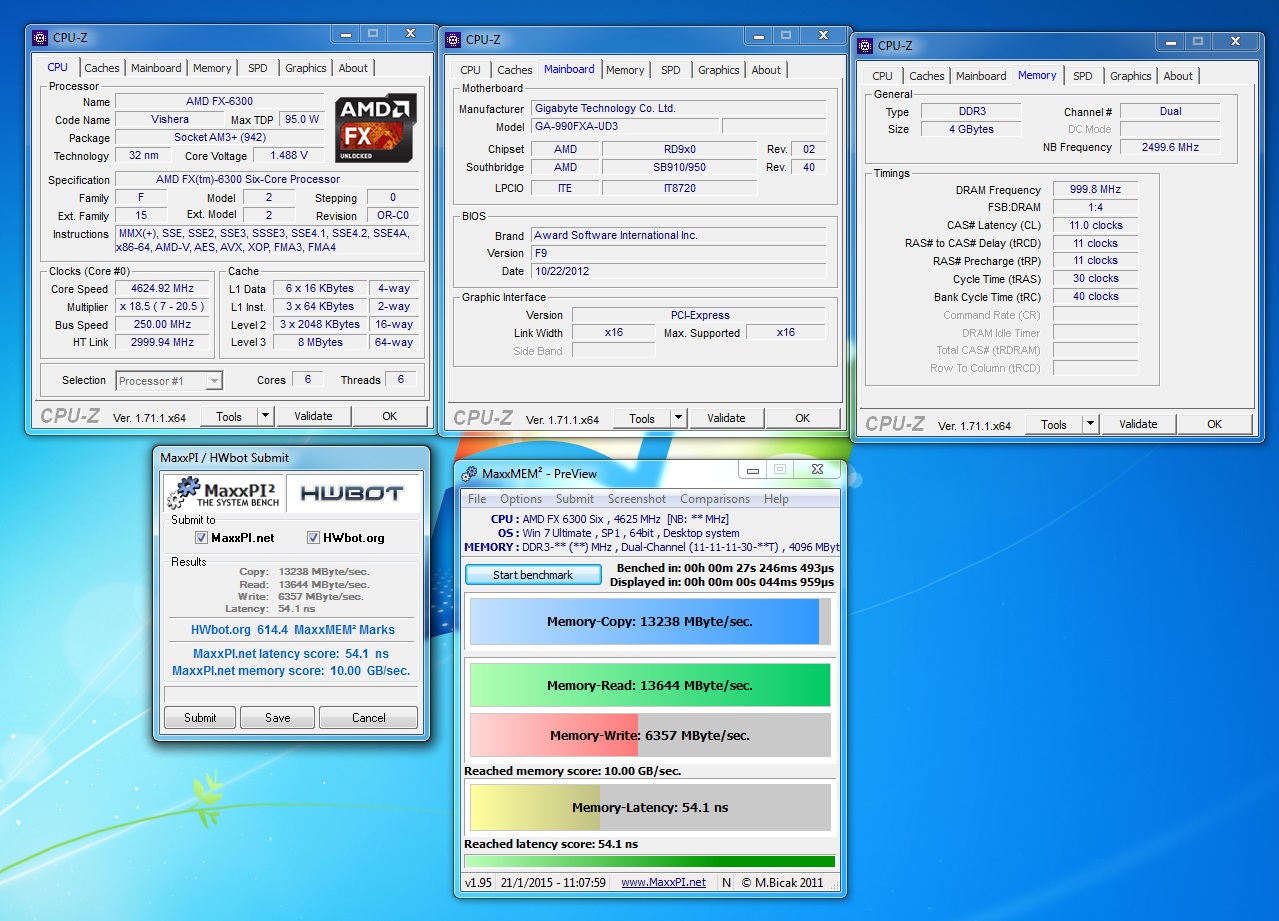Click the GA-990FXA-UD3 model field
The image size is (1279, 921).
pyautogui.click(x=624, y=127)
